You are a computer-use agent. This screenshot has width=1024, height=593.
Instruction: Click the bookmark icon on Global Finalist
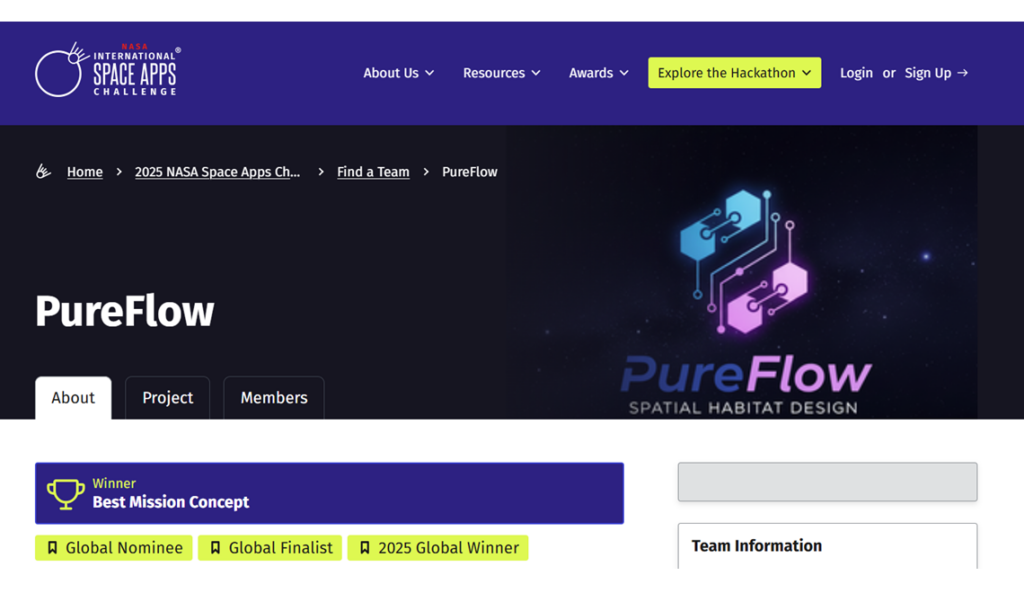pos(215,548)
